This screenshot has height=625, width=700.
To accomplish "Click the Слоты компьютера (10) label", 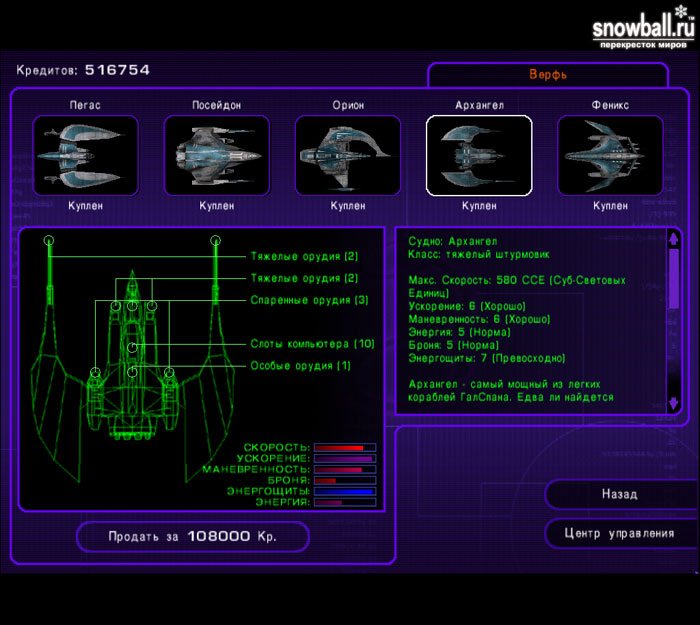I will pyautogui.click(x=312, y=344).
